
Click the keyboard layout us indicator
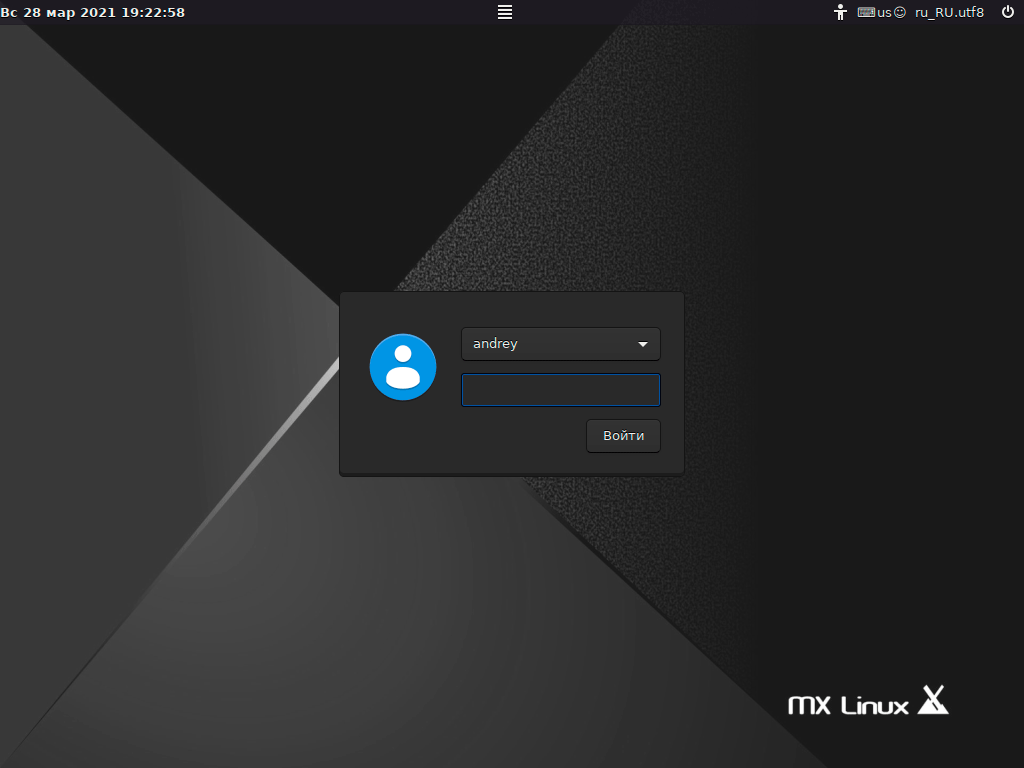coord(882,12)
